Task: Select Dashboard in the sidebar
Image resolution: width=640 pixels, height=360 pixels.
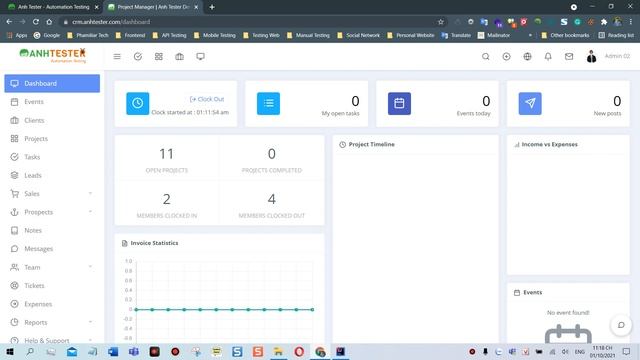Action: point(52,83)
